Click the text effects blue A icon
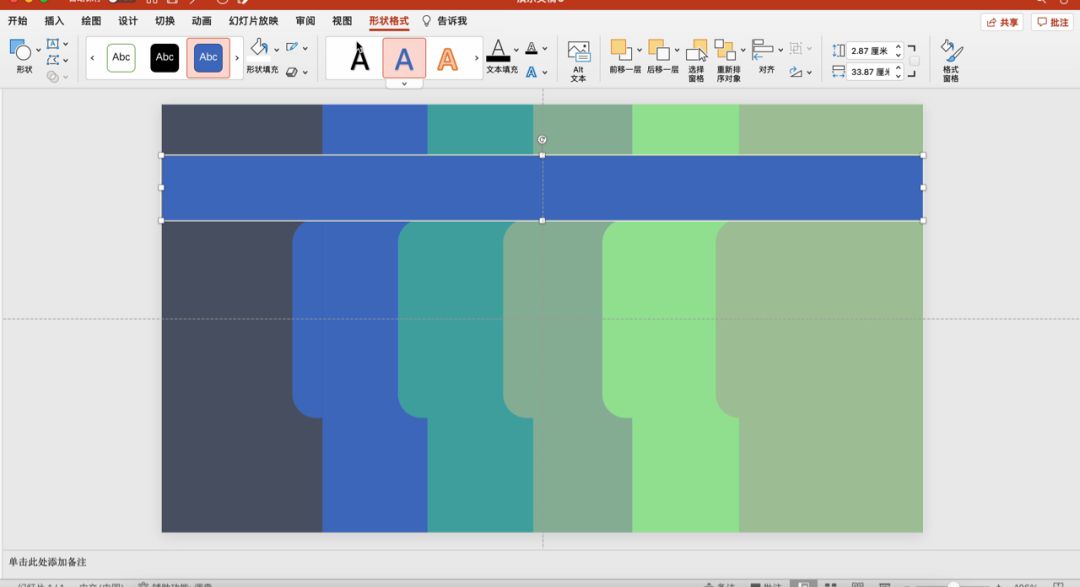The width and height of the screenshot is (1080, 587). tap(532, 72)
